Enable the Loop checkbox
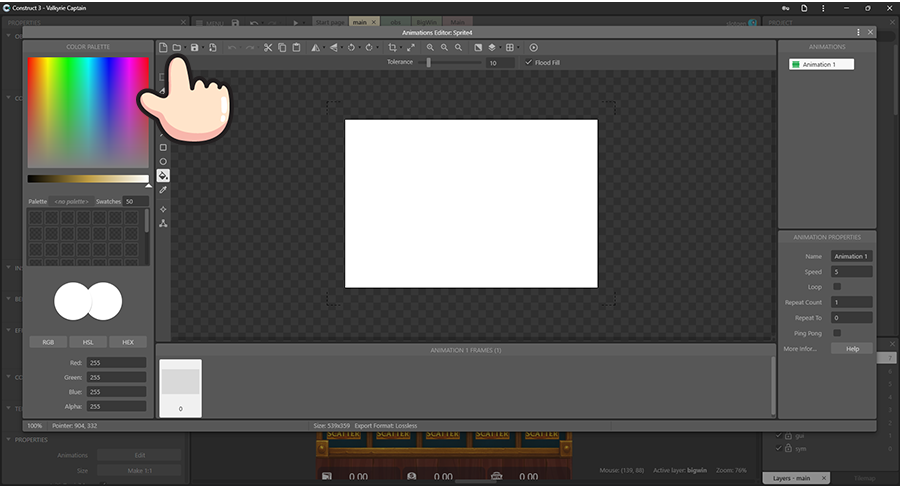900x488 pixels. click(x=837, y=287)
